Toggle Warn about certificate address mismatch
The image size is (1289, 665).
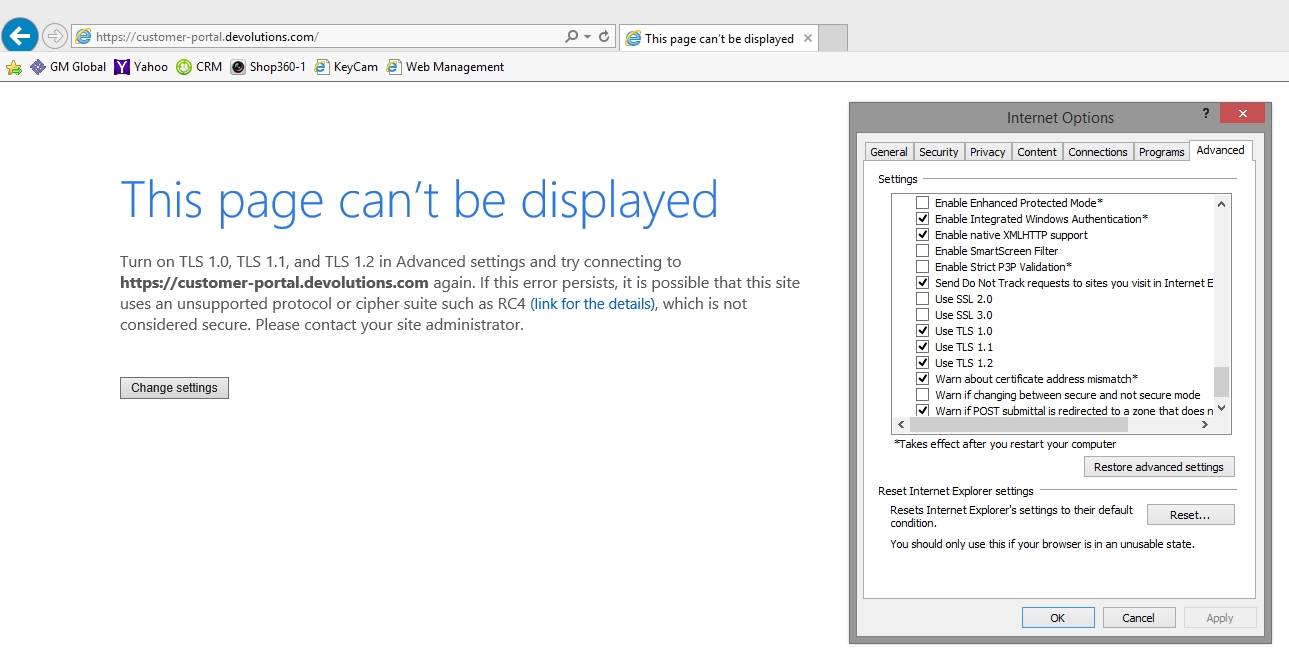click(923, 379)
